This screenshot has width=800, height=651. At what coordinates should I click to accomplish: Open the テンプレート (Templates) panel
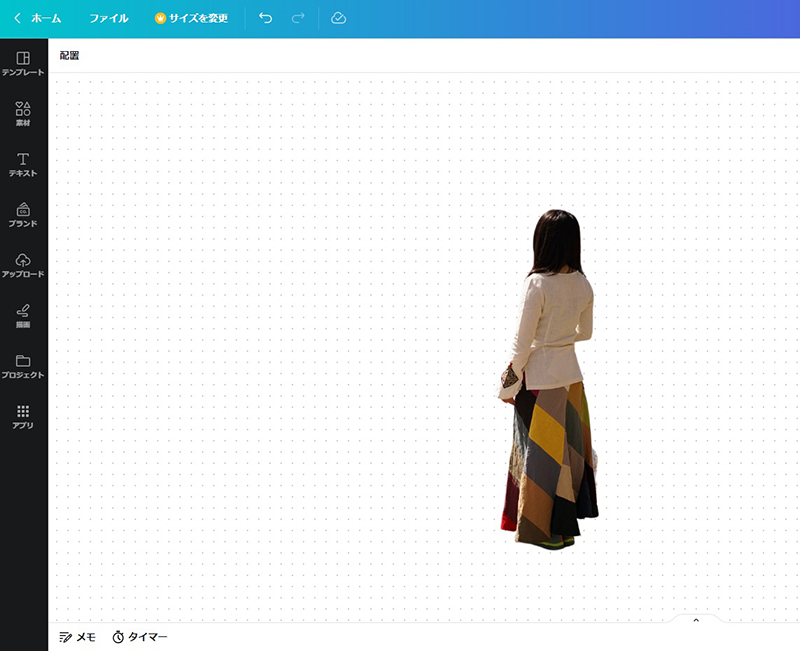point(22,60)
